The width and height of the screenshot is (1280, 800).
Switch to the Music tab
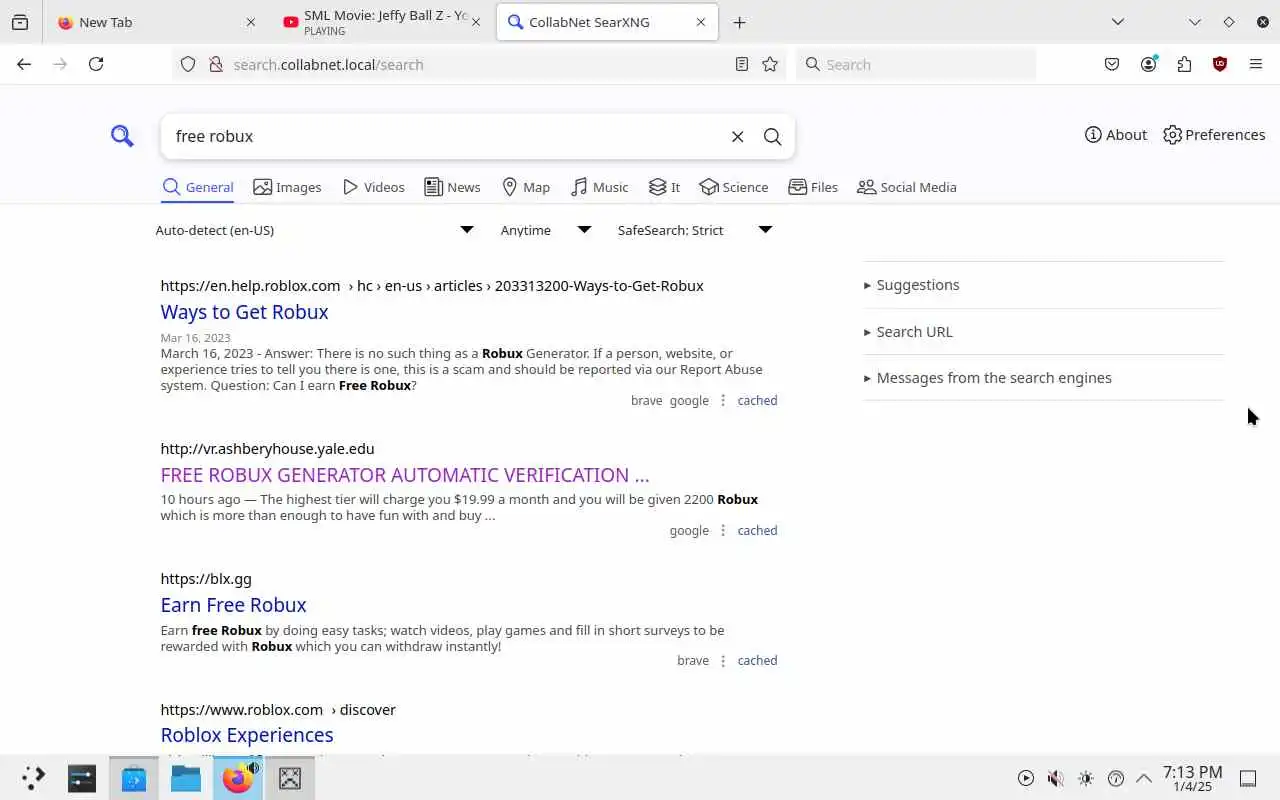599,187
